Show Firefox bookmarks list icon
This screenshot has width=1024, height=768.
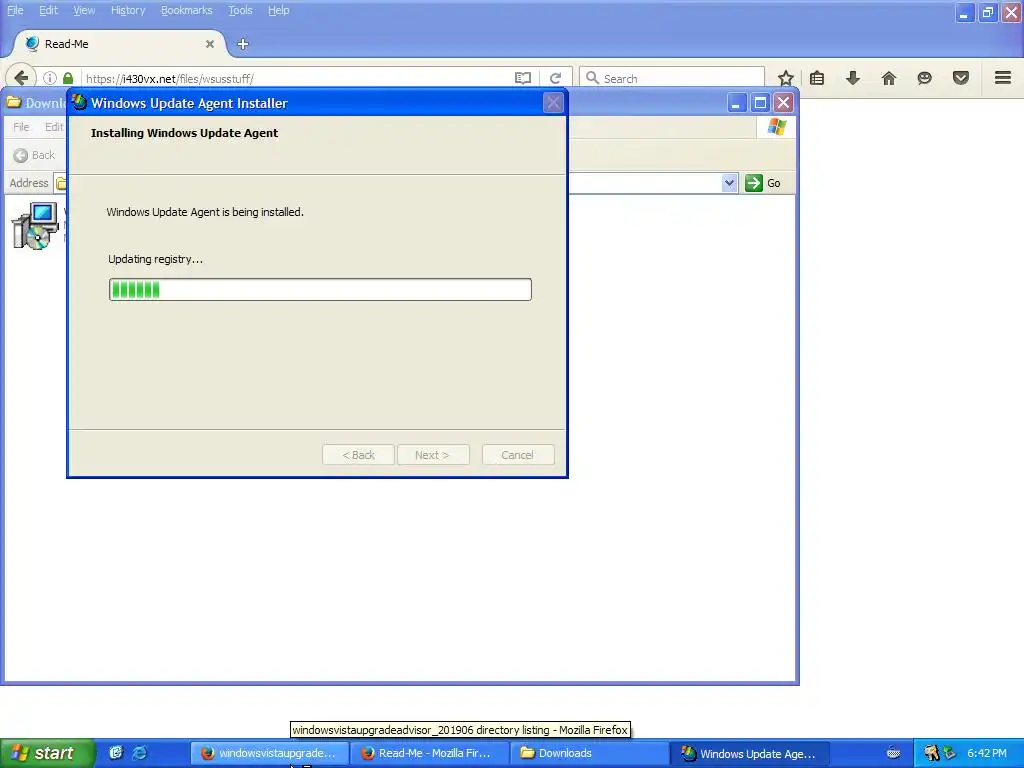(816, 78)
